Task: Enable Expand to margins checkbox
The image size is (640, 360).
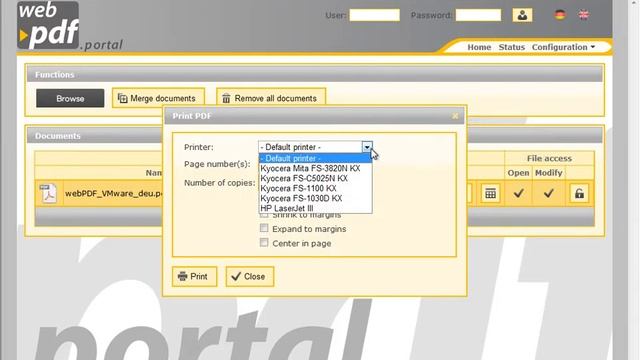Action: tap(264, 228)
